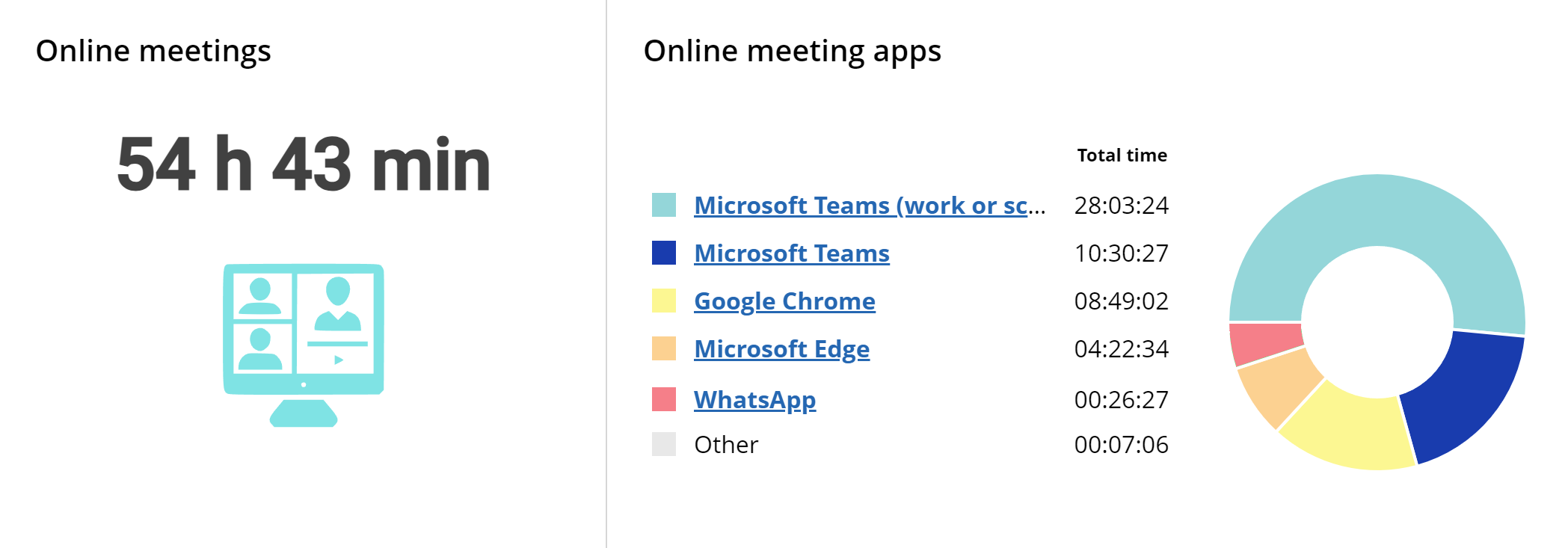
Task: Open the Microsoft Teams link
Action: click(792, 253)
